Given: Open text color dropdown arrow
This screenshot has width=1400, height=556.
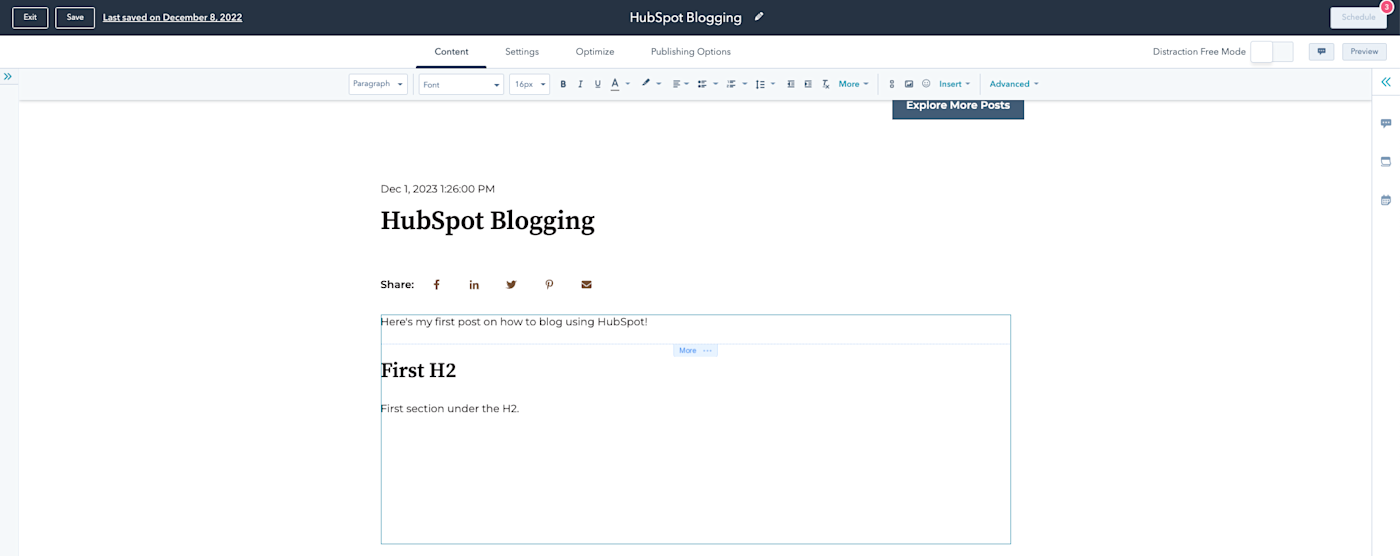Looking at the screenshot, I should coord(628,84).
